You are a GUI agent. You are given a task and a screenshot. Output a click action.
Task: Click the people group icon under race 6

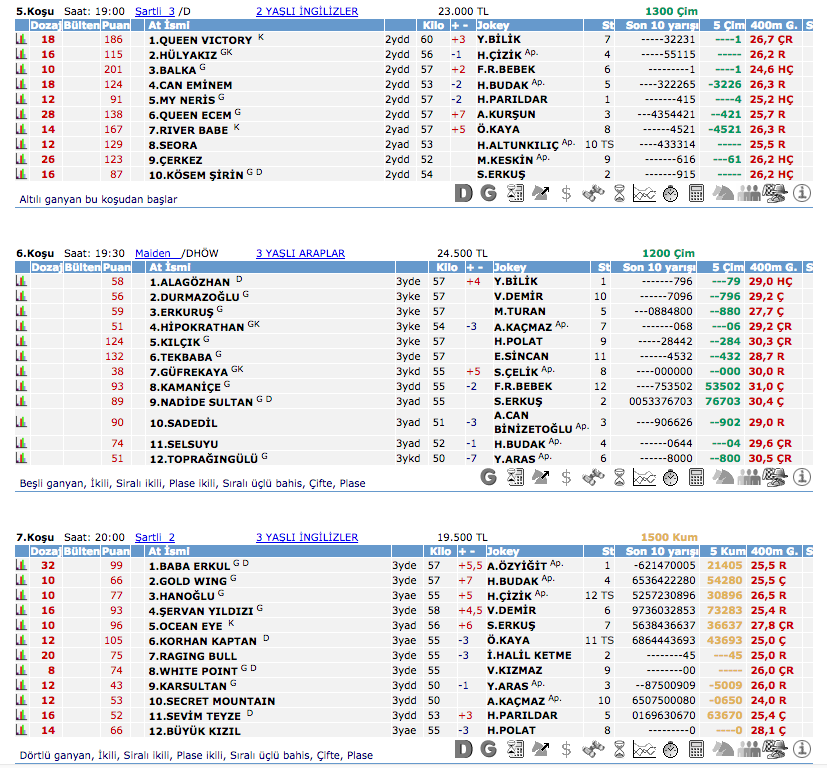(x=748, y=477)
